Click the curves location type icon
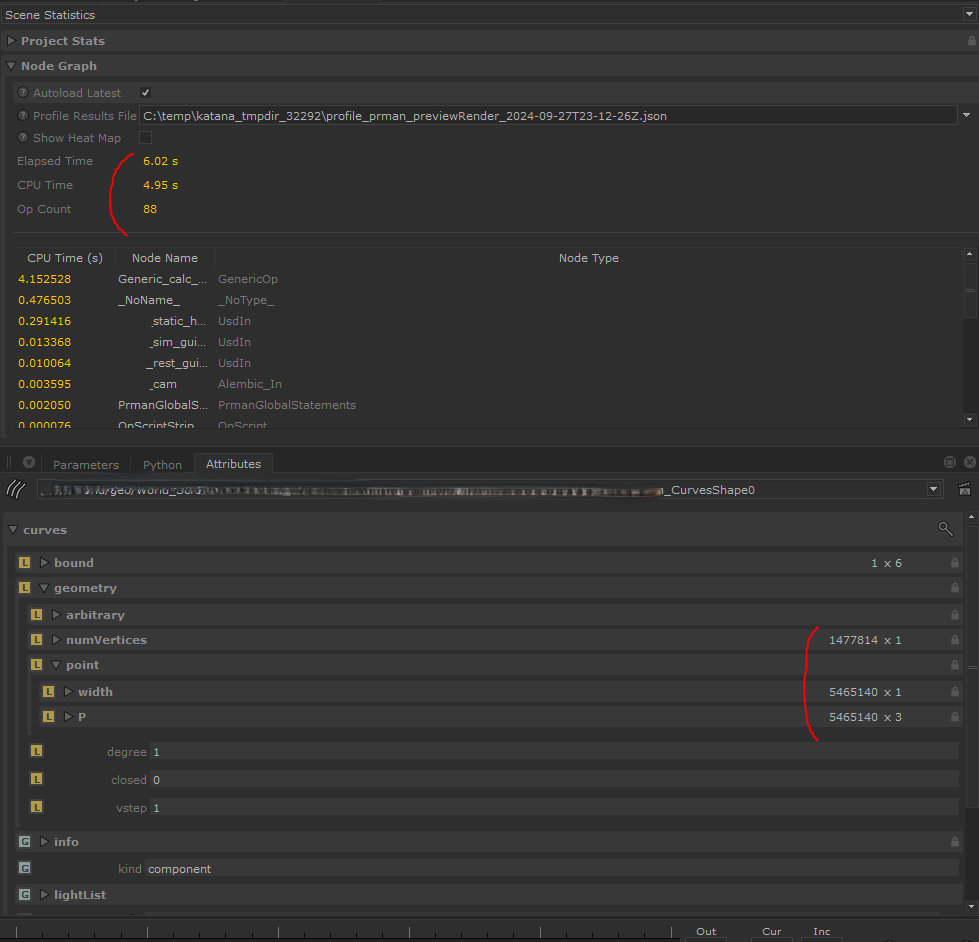979x942 pixels. [x=15, y=489]
